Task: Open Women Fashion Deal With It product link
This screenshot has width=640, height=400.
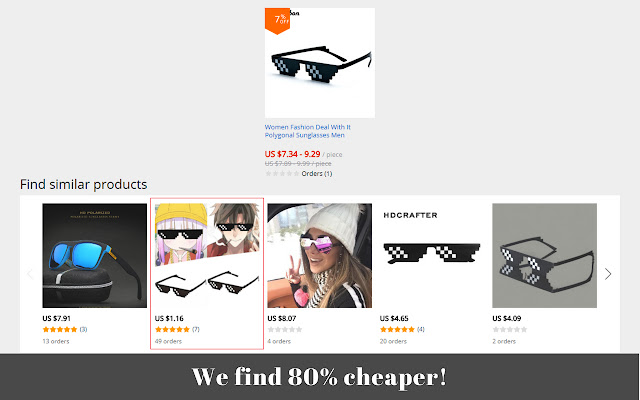Action: (307, 131)
